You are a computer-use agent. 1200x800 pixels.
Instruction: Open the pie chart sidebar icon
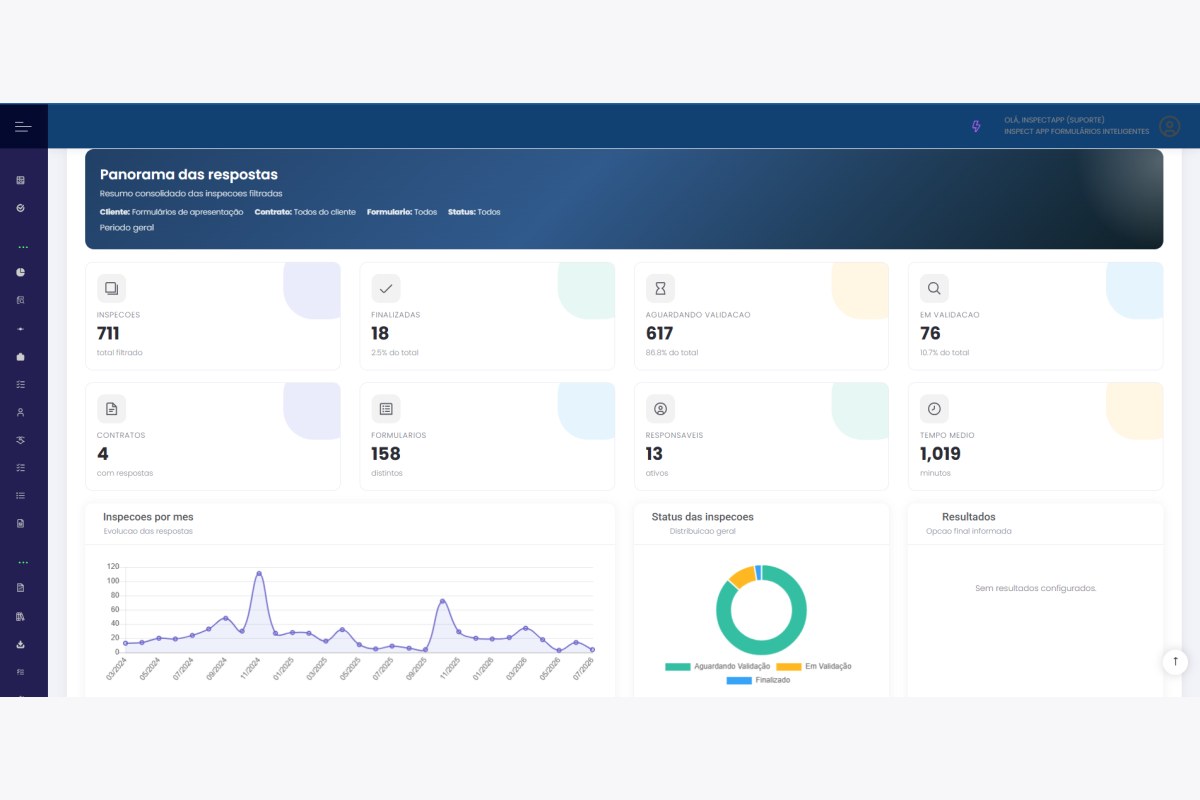(21, 272)
